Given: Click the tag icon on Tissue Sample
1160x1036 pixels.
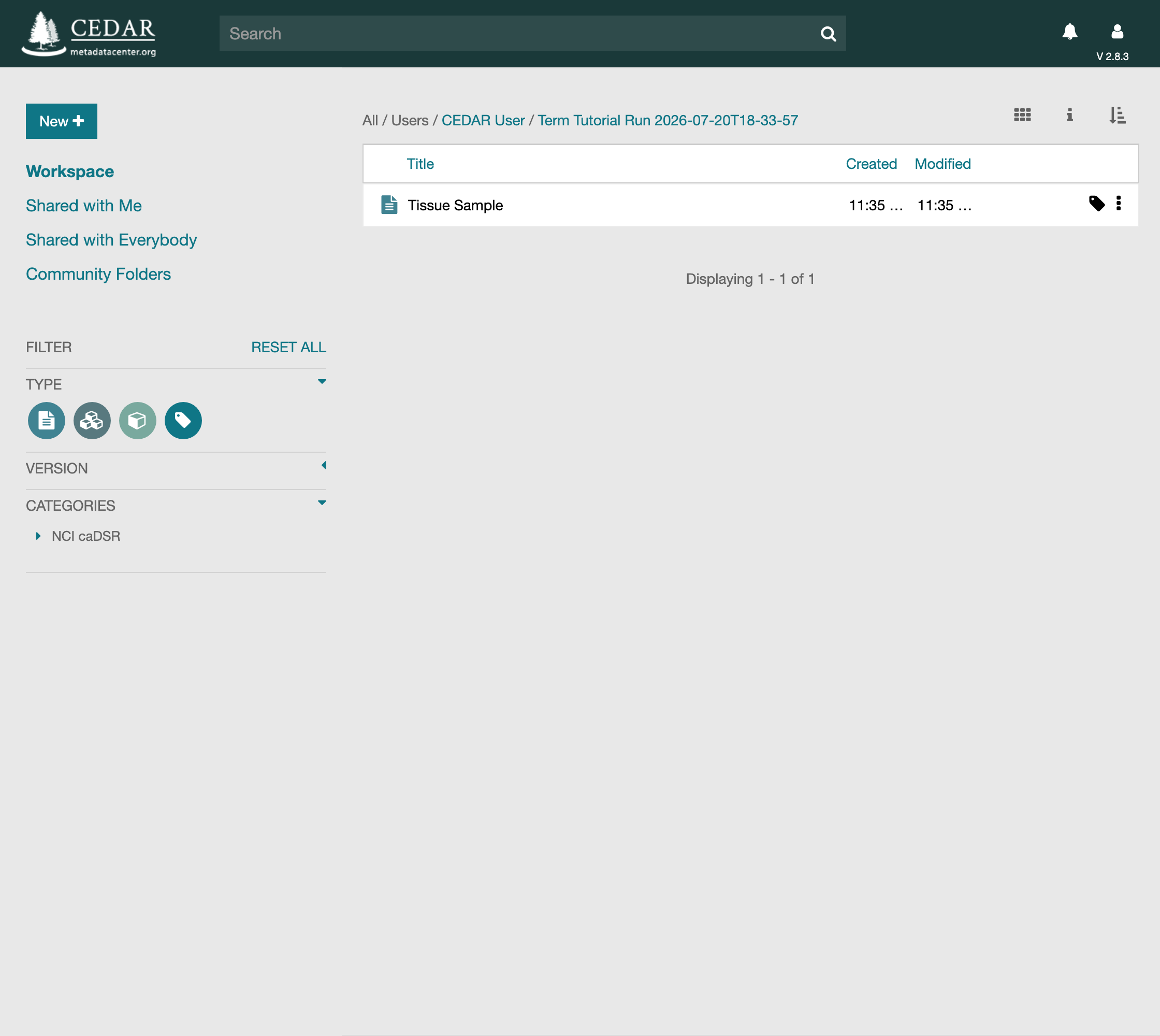Looking at the screenshot, I should pos(1096,204).
